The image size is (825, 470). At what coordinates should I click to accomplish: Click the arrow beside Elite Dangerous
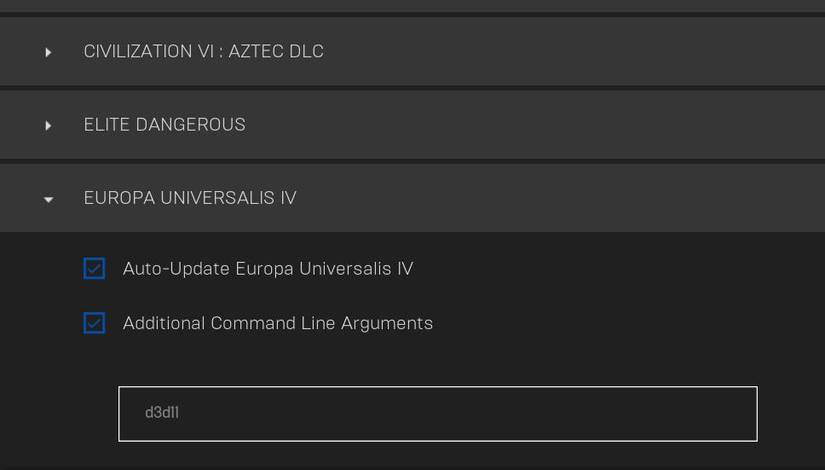coord(48,126)
